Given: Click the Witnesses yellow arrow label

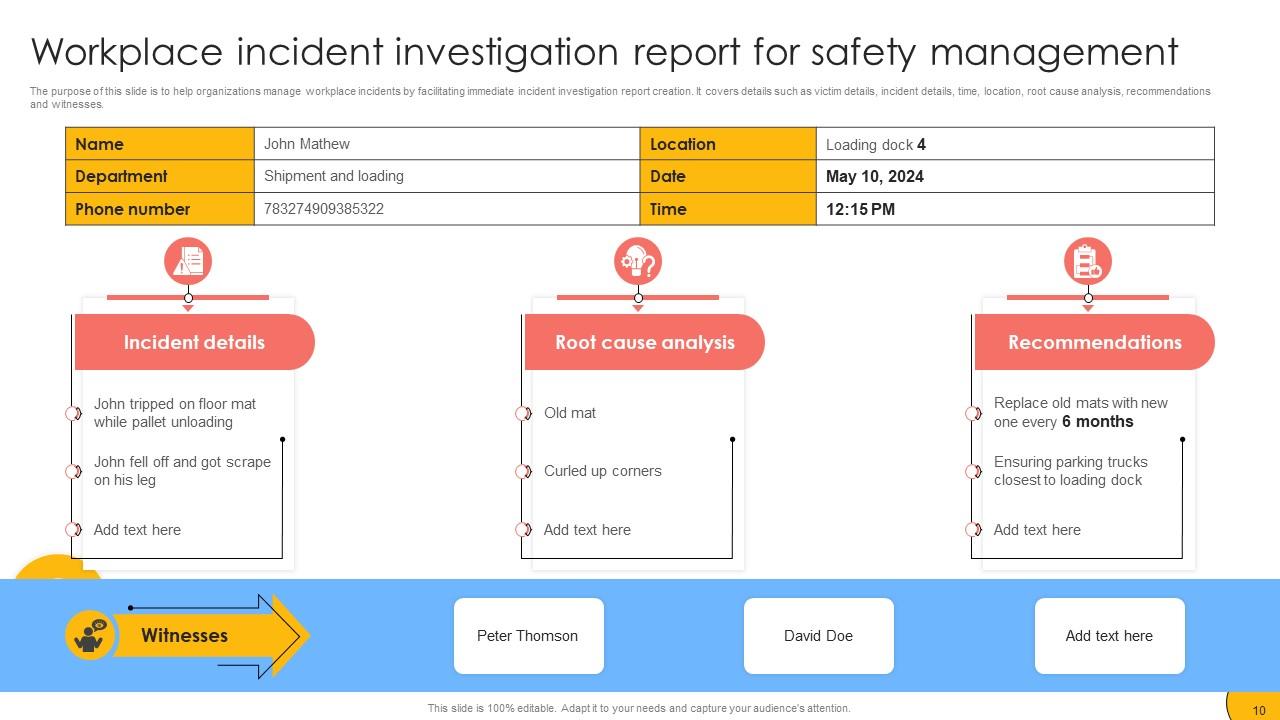Looking at the screenshot, I should click(x=185, y=635).
